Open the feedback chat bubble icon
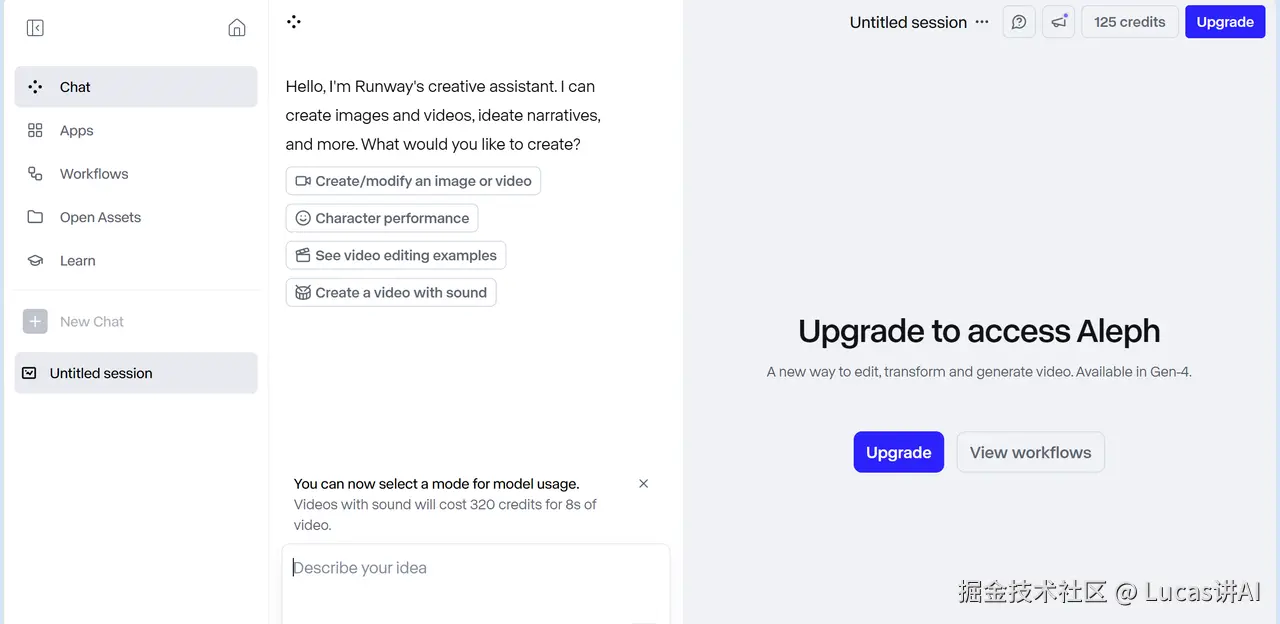The height and width of the screenshot is (624, 1280). (1019, 22)
